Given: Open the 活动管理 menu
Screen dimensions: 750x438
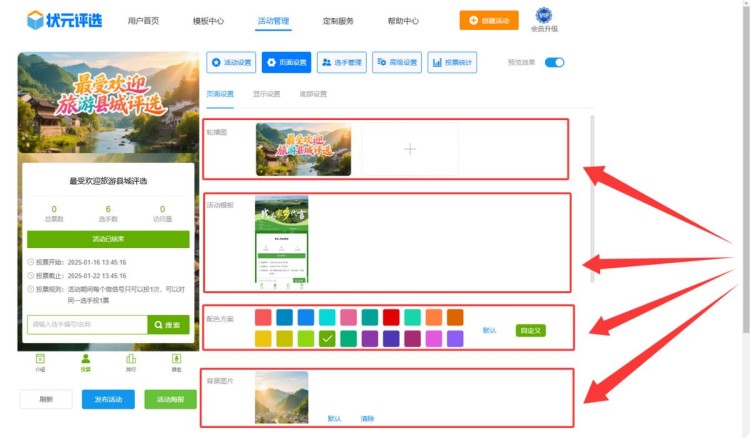Looking at the screenshot, I should coord(273,21).
